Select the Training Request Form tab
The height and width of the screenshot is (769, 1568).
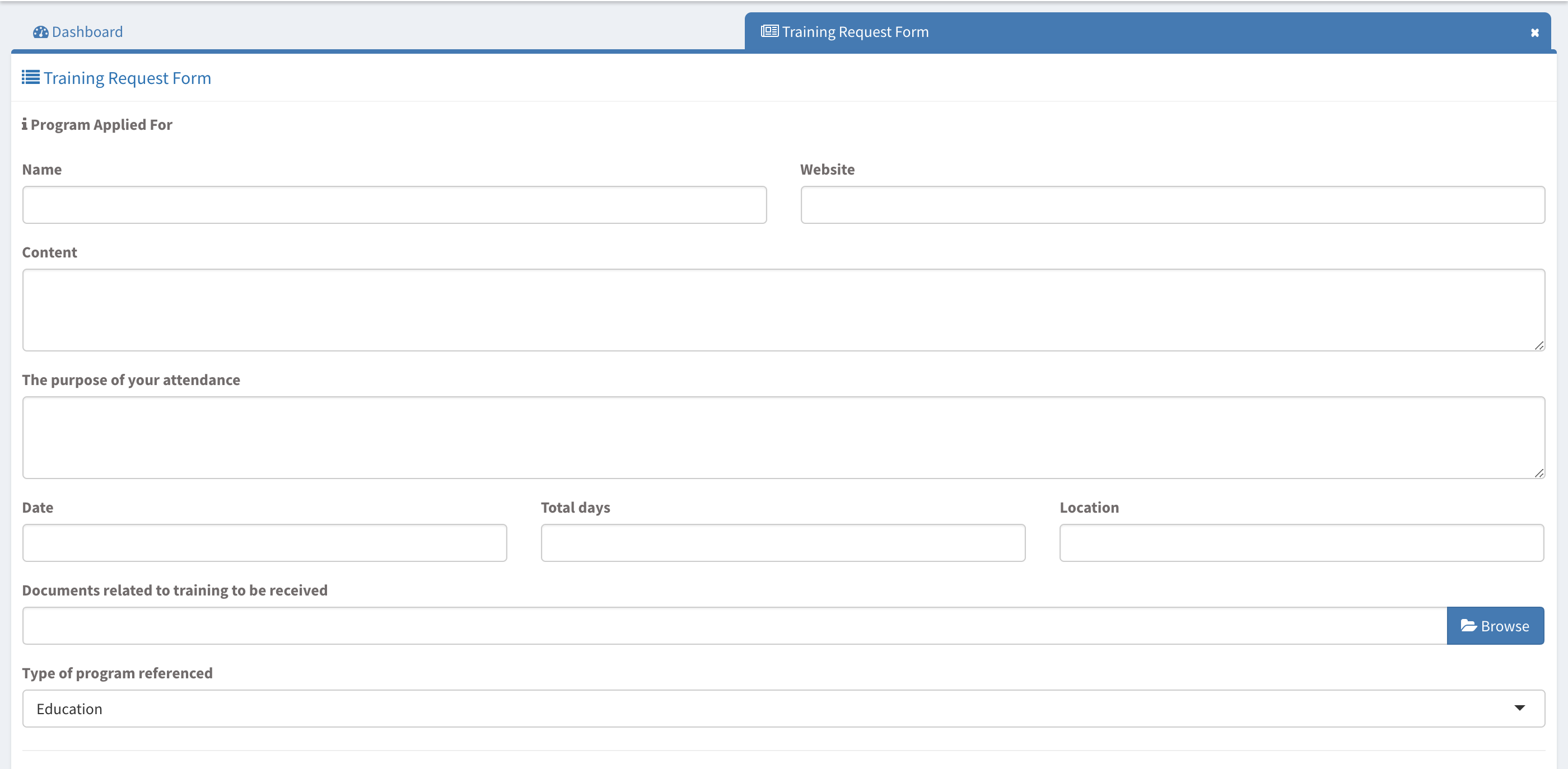[x=855, y=32]
